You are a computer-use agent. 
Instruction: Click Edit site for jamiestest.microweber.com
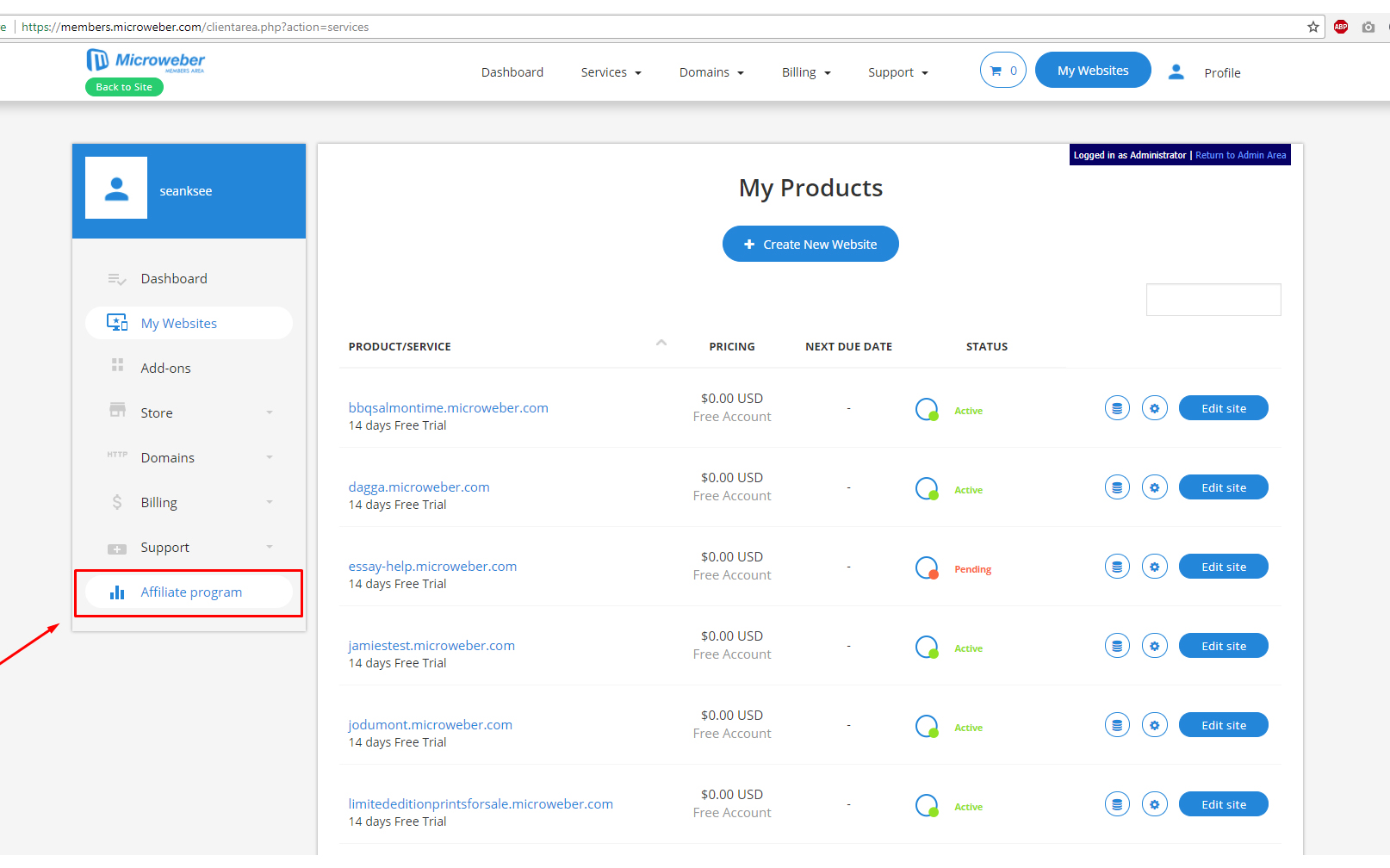point(1223,646)
